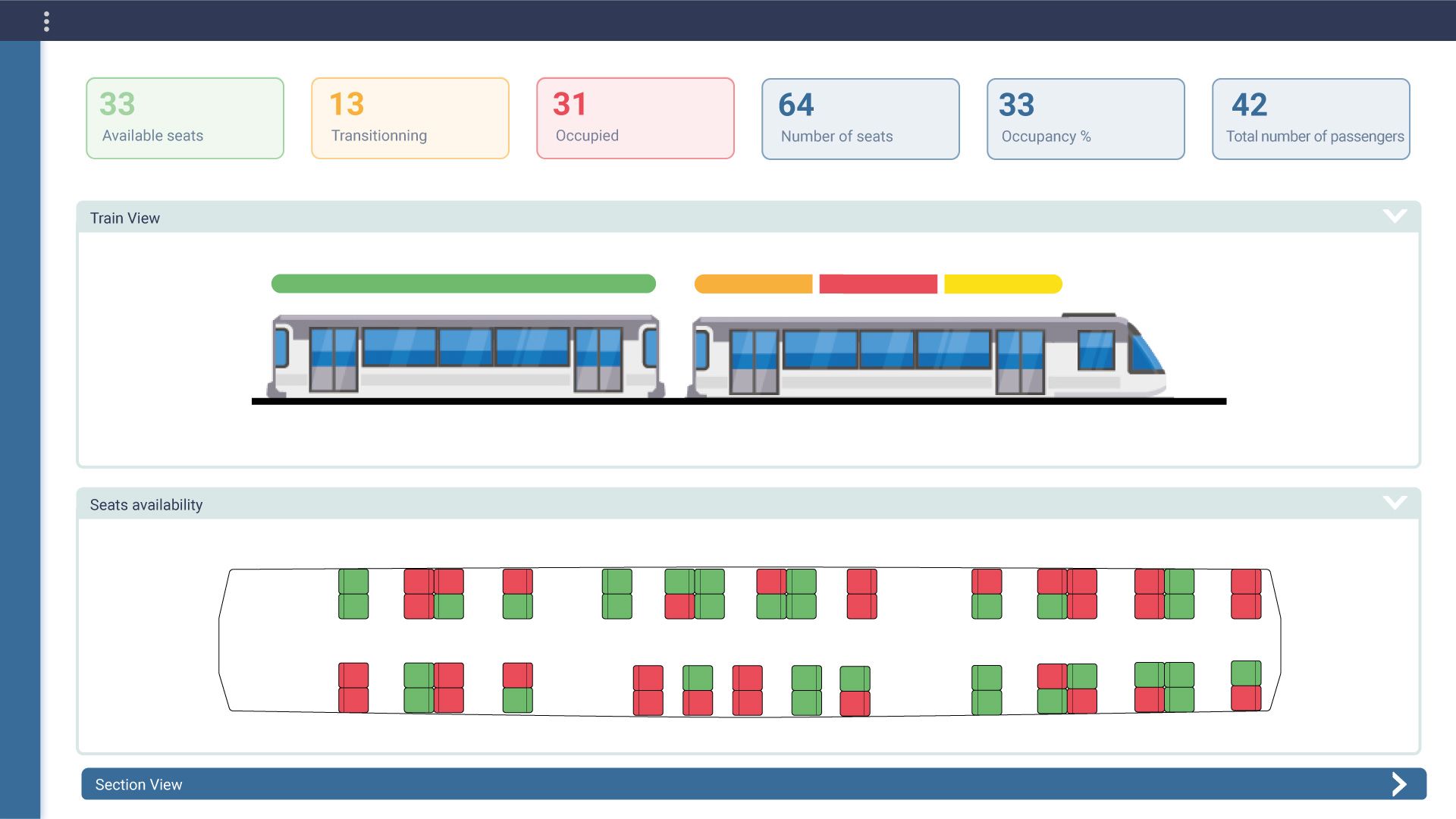Click the Train View panel title
Image resolution: width=1456 pixels, height=819 pixels.
[125, 218]
